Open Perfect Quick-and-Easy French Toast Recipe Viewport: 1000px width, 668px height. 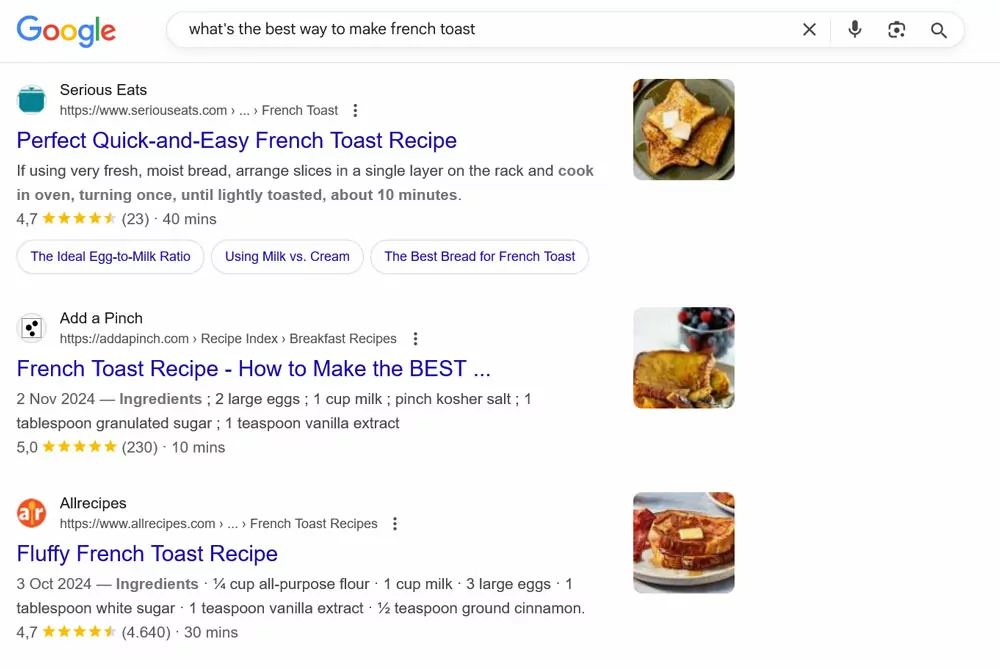click(x=236, y=140)
